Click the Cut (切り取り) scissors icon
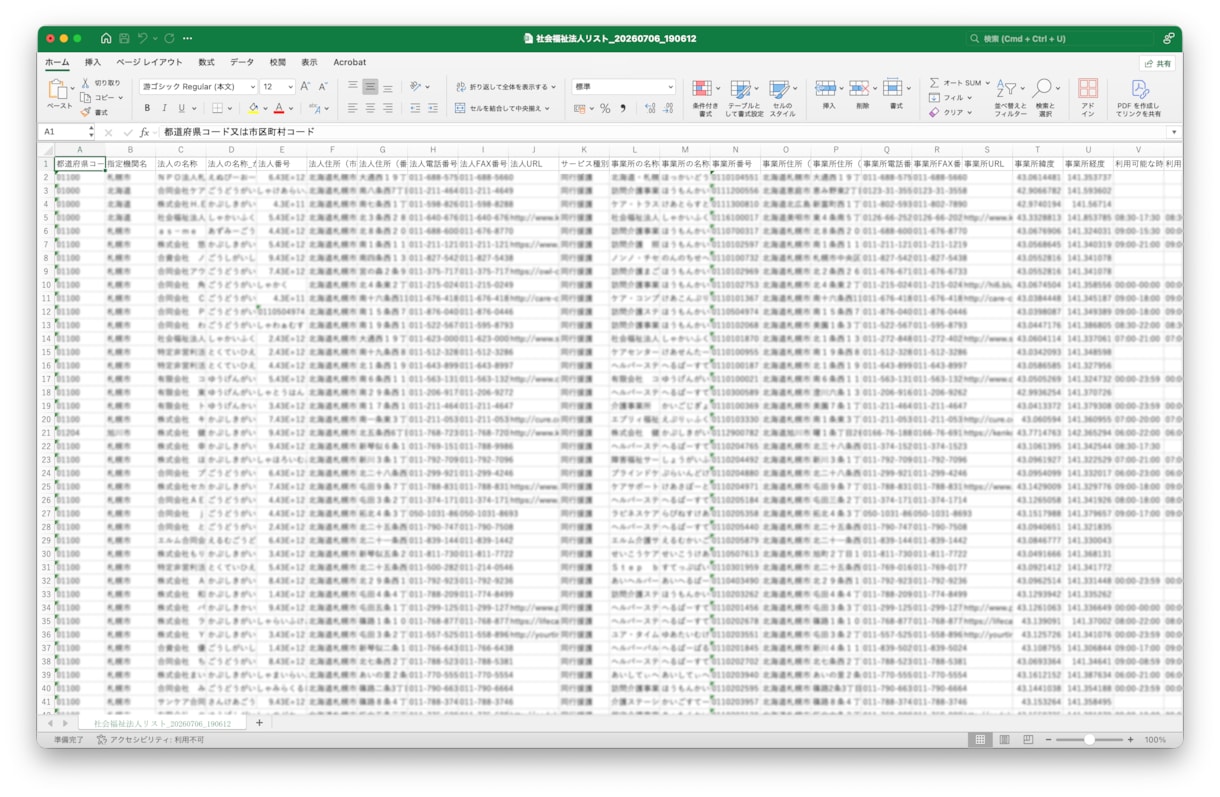 tap(86, 83)
